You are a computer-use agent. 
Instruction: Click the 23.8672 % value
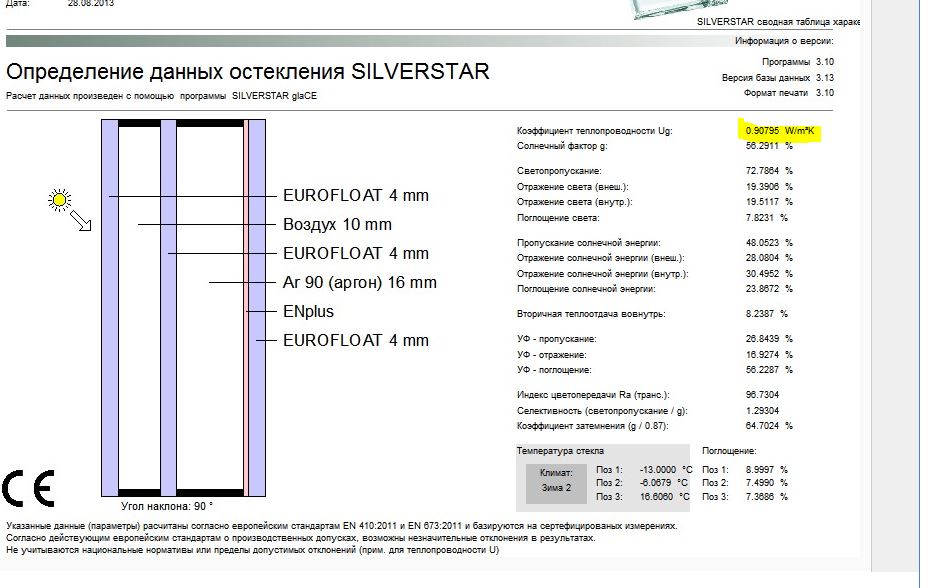tap(769, 289)
